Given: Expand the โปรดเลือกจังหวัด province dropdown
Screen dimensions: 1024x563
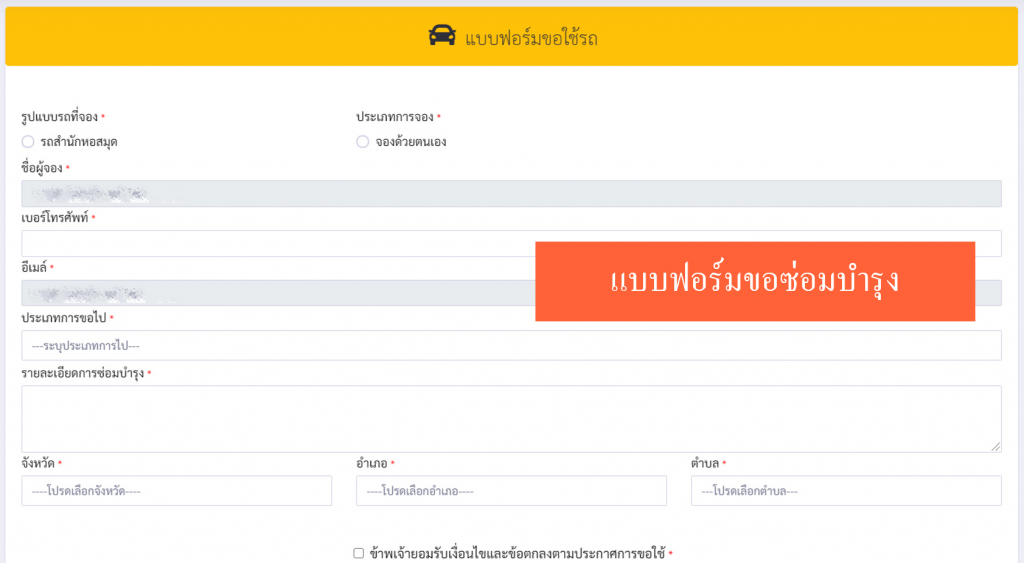Looking at the screenshot, I should coord(176,491).
